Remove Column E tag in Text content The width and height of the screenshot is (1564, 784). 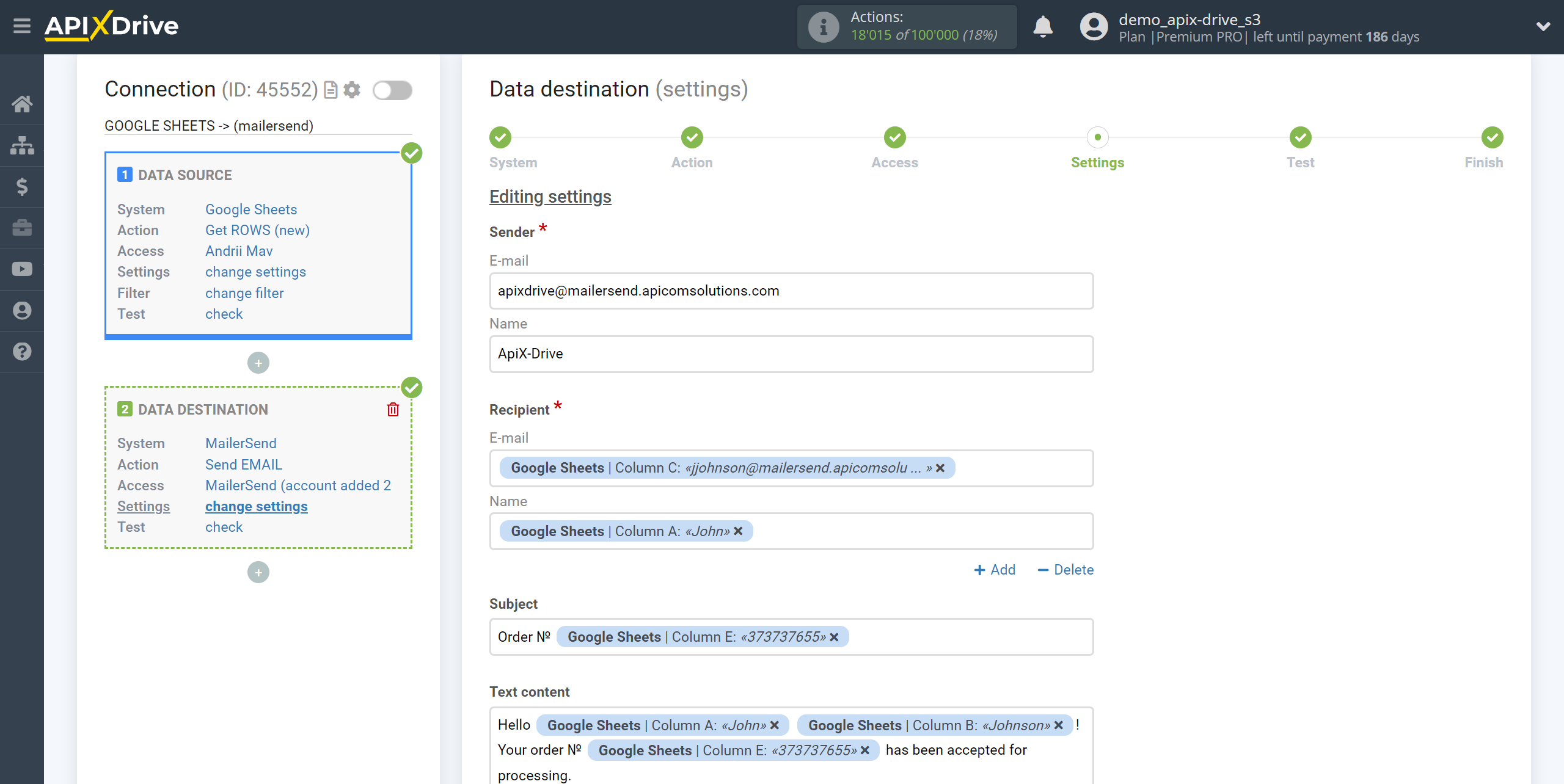pyautogui.click(x=865, y=750)
